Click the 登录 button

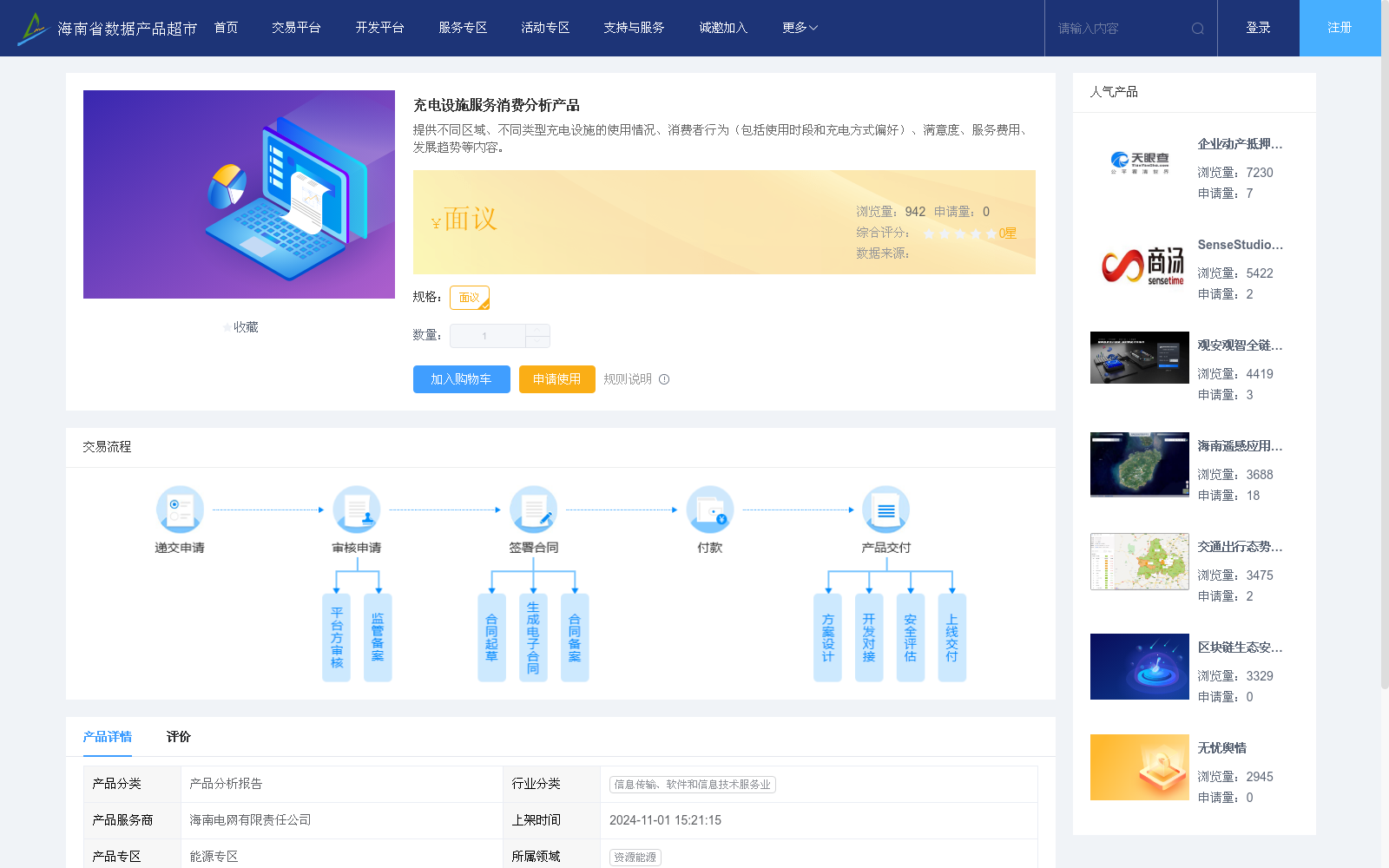click(1259, 28)
